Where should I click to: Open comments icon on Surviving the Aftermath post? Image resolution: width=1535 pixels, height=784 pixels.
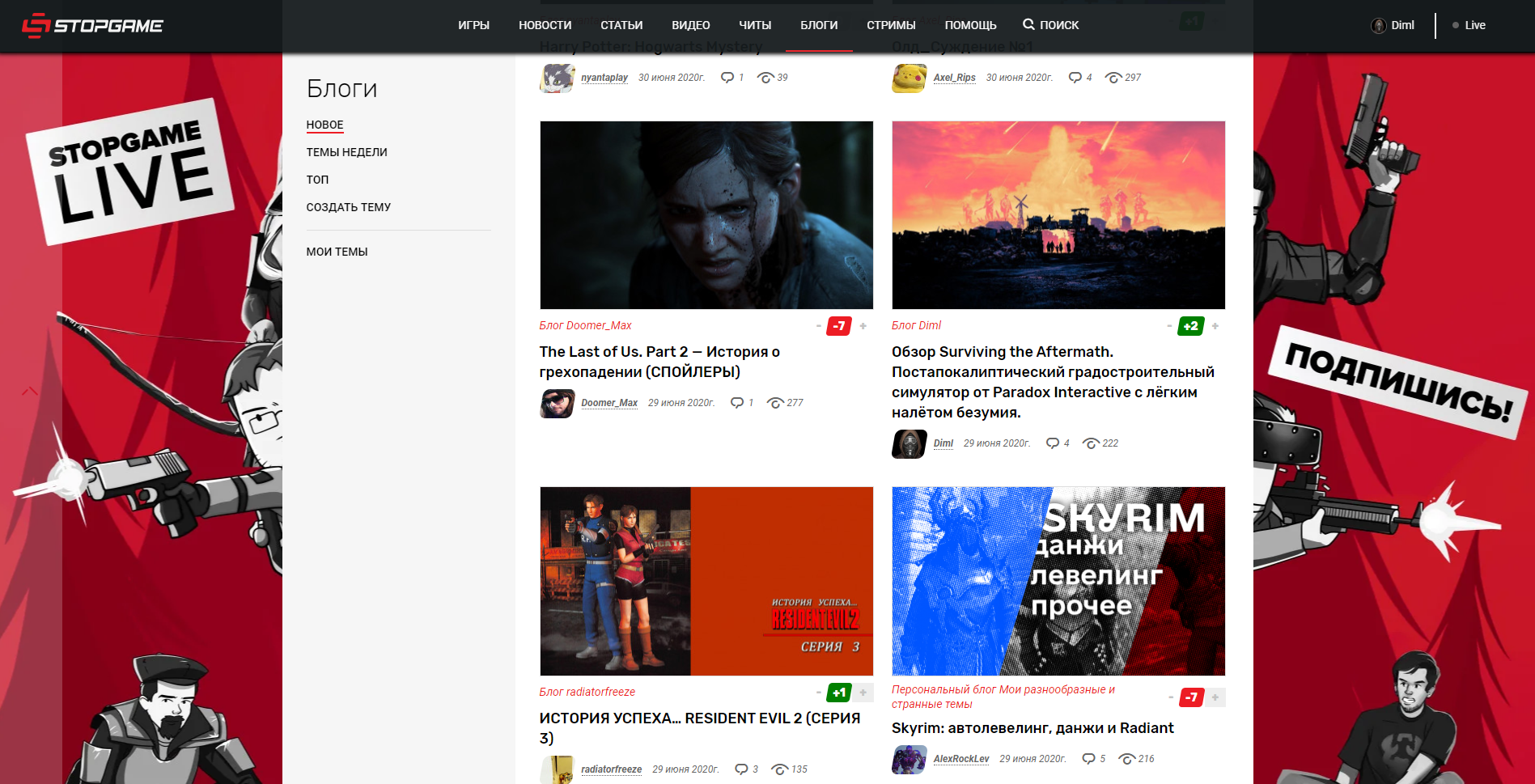pyautogui.click(x=1053, y=443)
